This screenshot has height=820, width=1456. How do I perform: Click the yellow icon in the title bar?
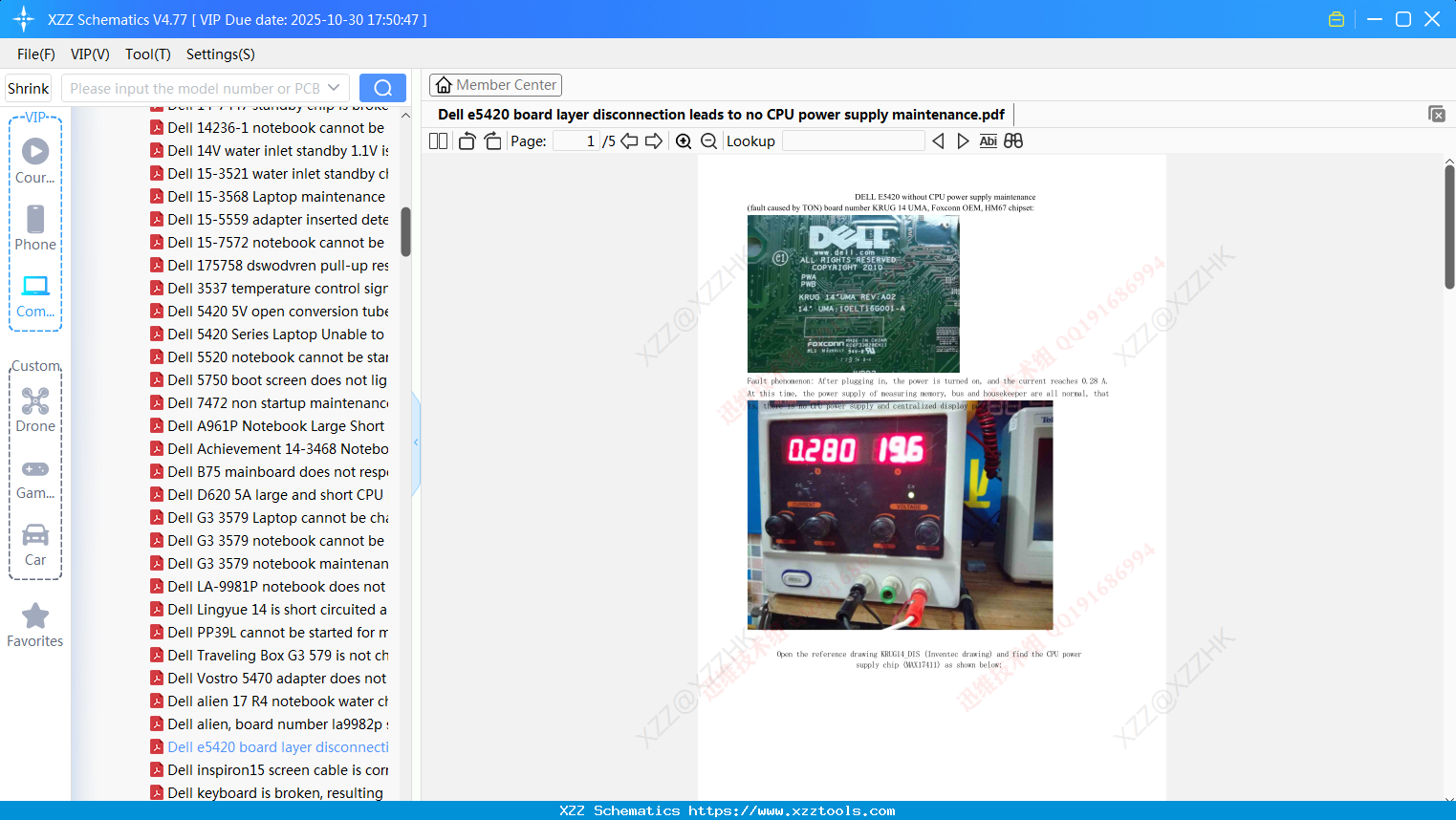pyautogui.click(x=1336, y=19)
